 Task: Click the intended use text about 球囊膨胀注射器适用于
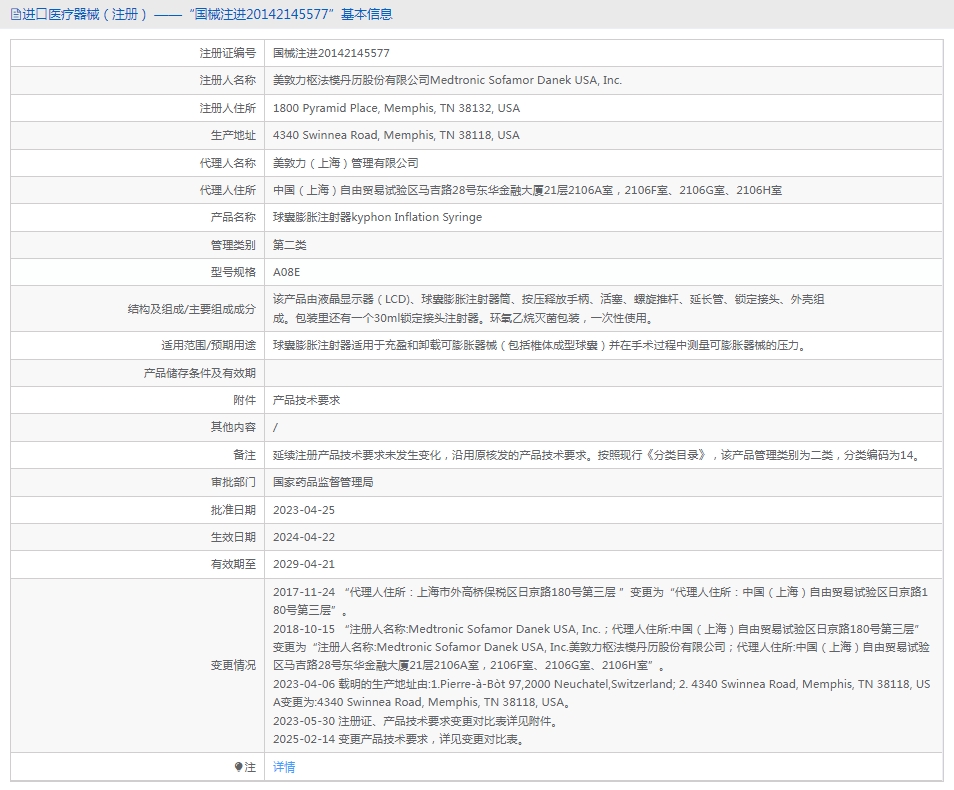[x=539, y=345]
